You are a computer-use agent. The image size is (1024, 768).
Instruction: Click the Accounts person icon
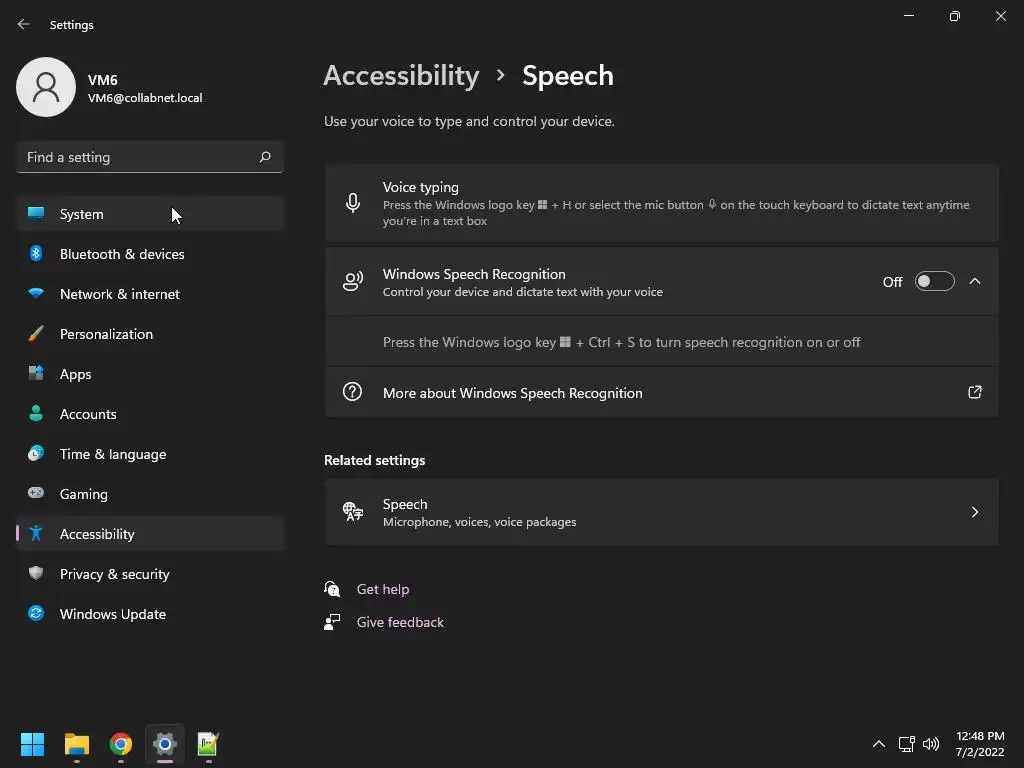point(36,413)
